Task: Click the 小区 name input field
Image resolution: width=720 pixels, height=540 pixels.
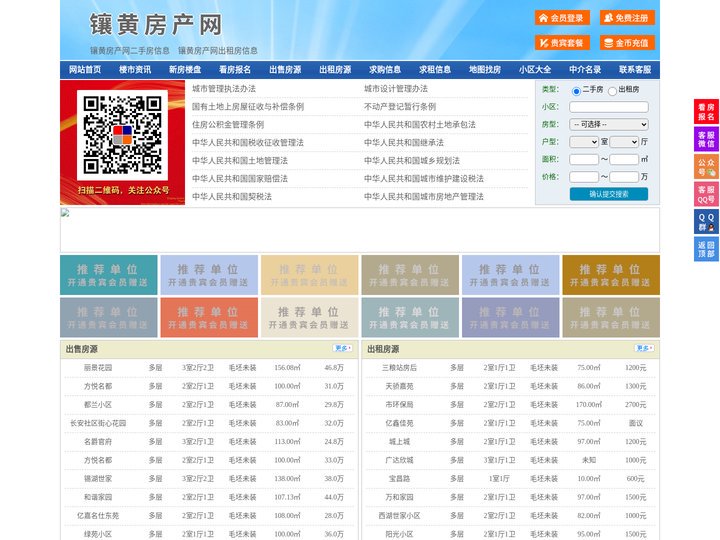Action: pyautogui.click(x=609, y=107)
